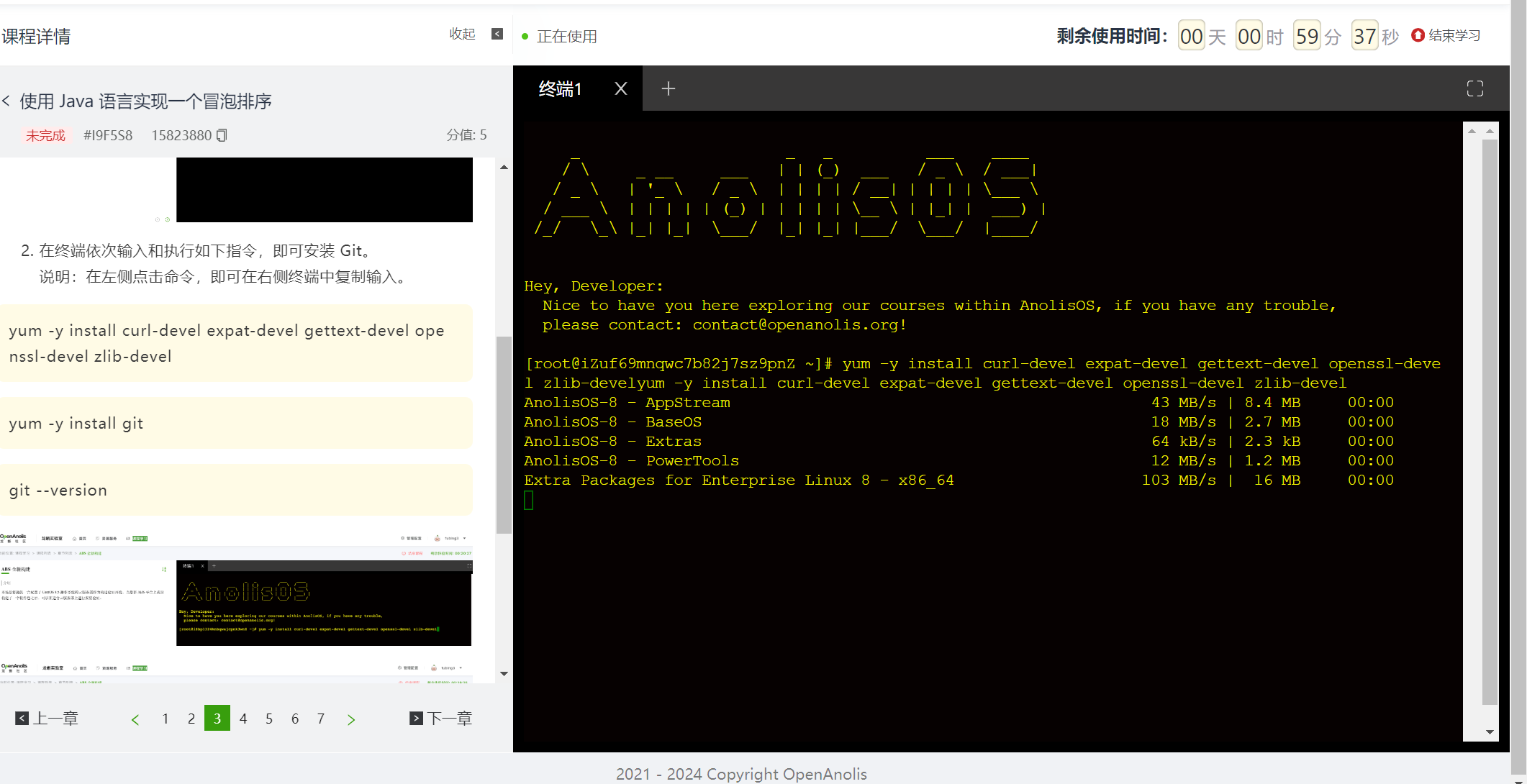Go to previous page with left chevron
Screen dimensions: 1527x784
pos(135,719)
